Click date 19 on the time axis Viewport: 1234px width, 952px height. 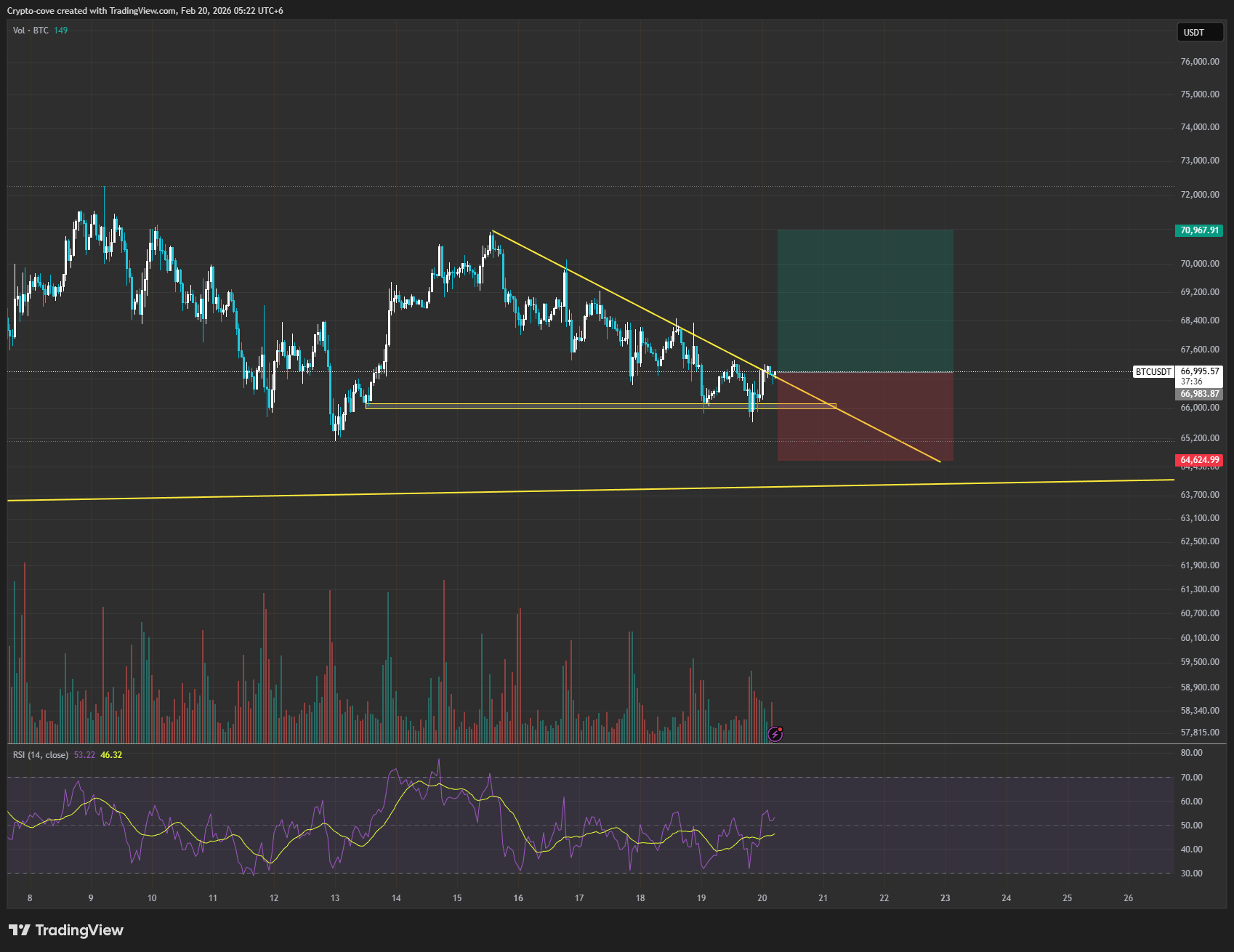(x=701, y=898)
